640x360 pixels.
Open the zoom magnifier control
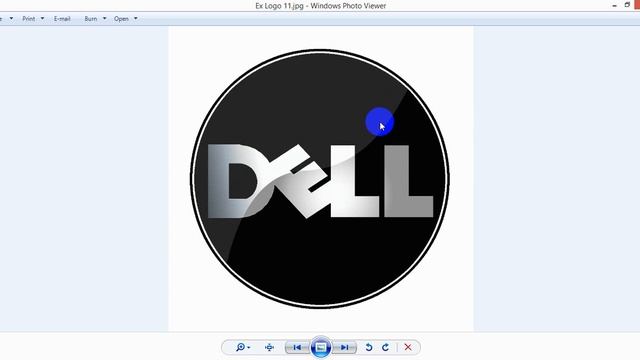click(x=242, y=347)
